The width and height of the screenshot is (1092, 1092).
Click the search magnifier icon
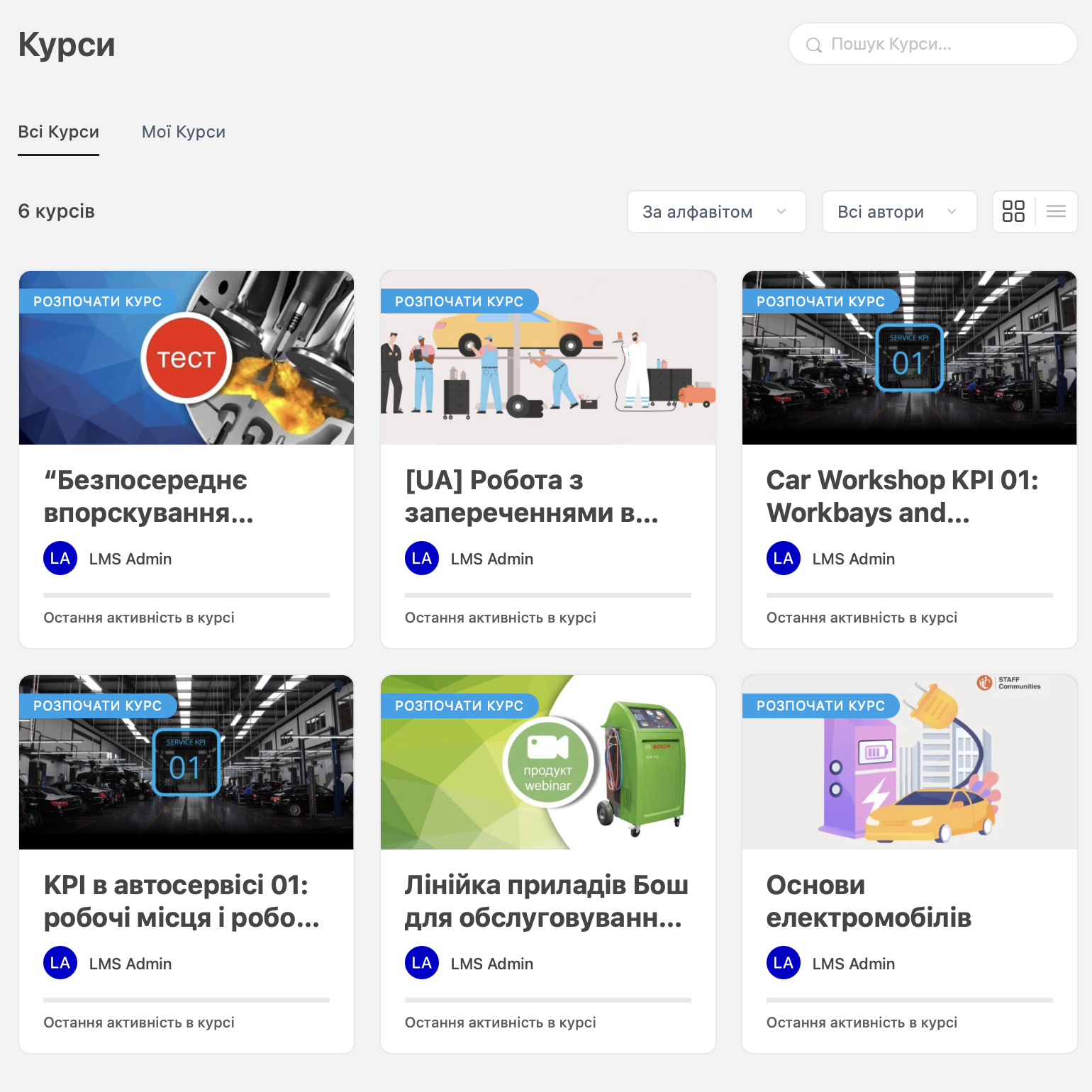click(x=814, y=45)
